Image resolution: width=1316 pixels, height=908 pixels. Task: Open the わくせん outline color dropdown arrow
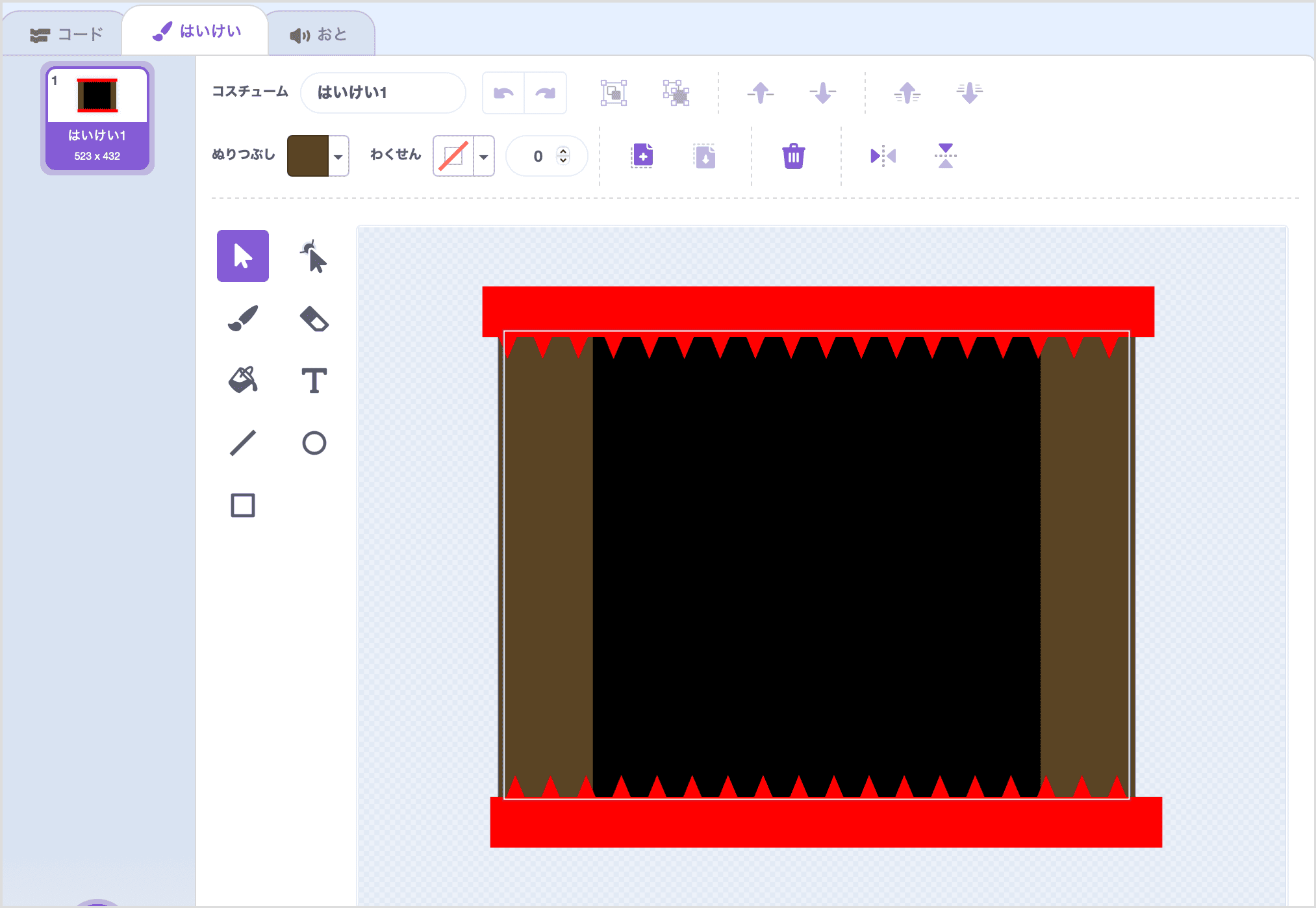coord(484,156)
